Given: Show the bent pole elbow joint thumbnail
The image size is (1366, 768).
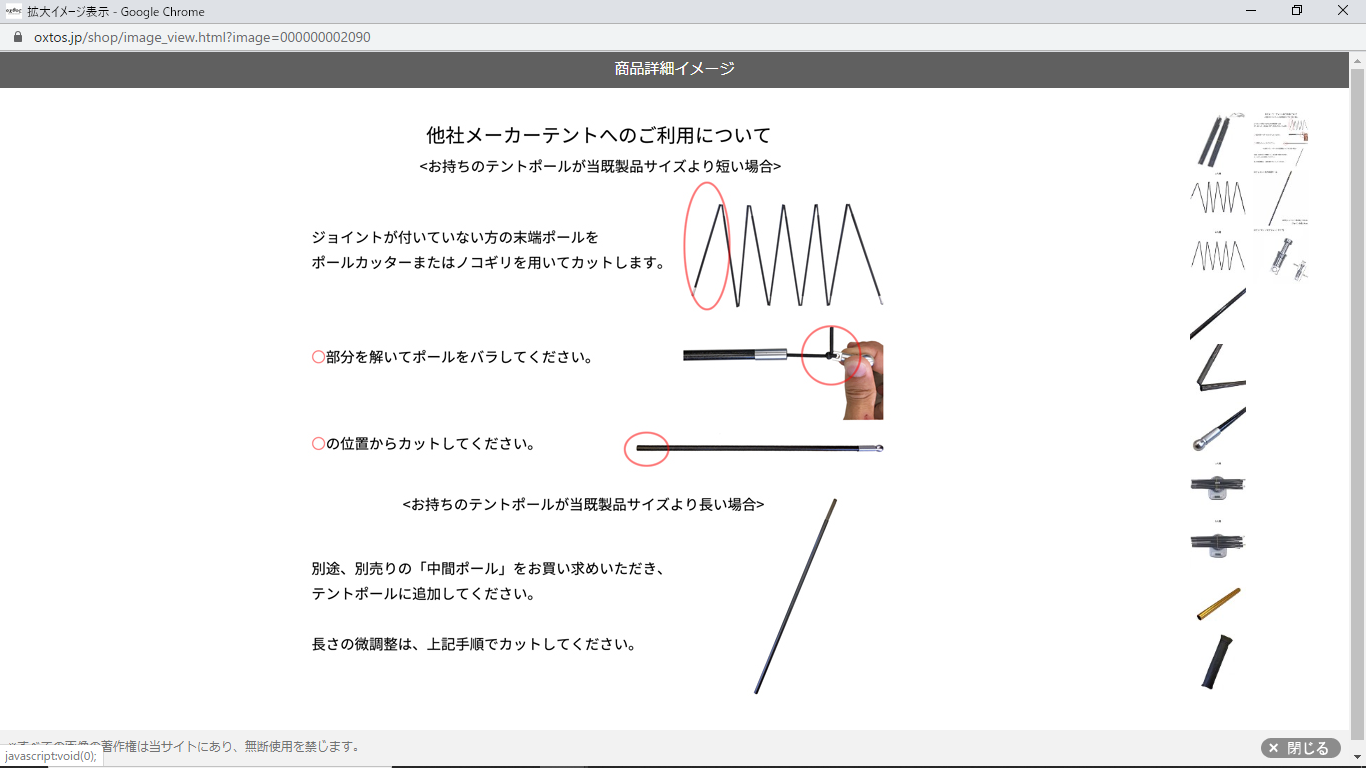Looking at the screenshot, I should 1217,369.
